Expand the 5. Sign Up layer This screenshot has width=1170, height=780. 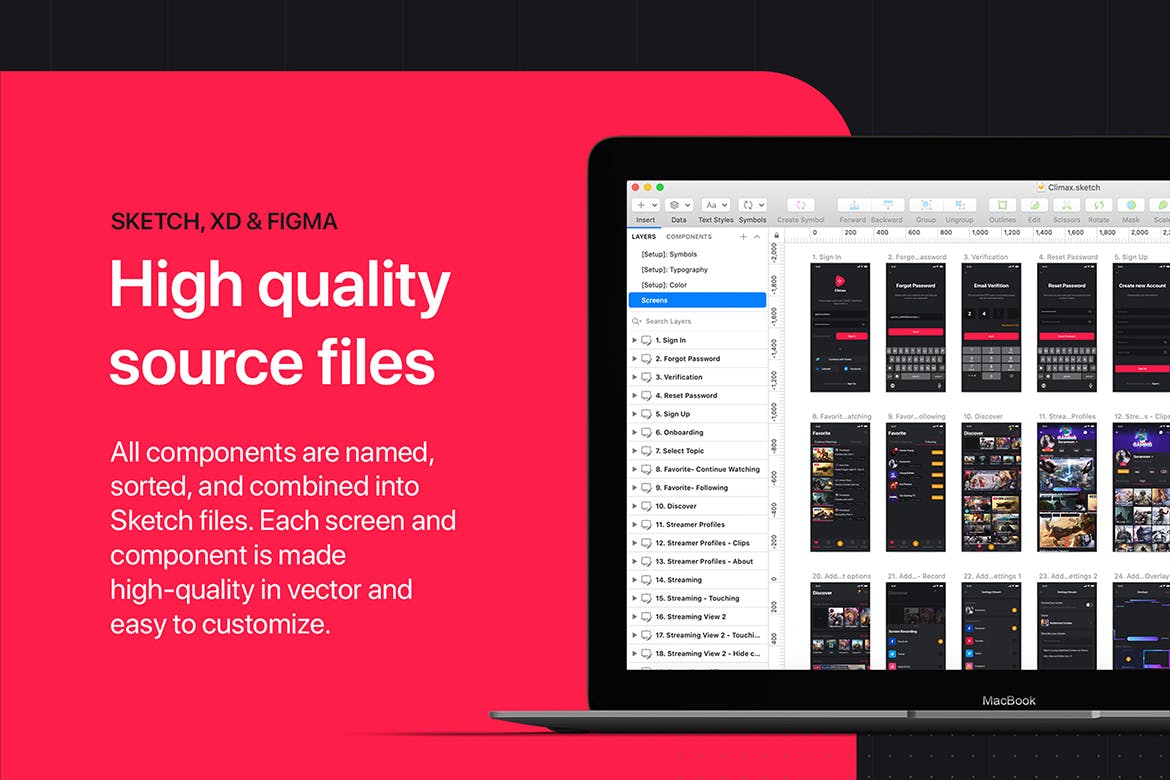click(x=634, y=414)
